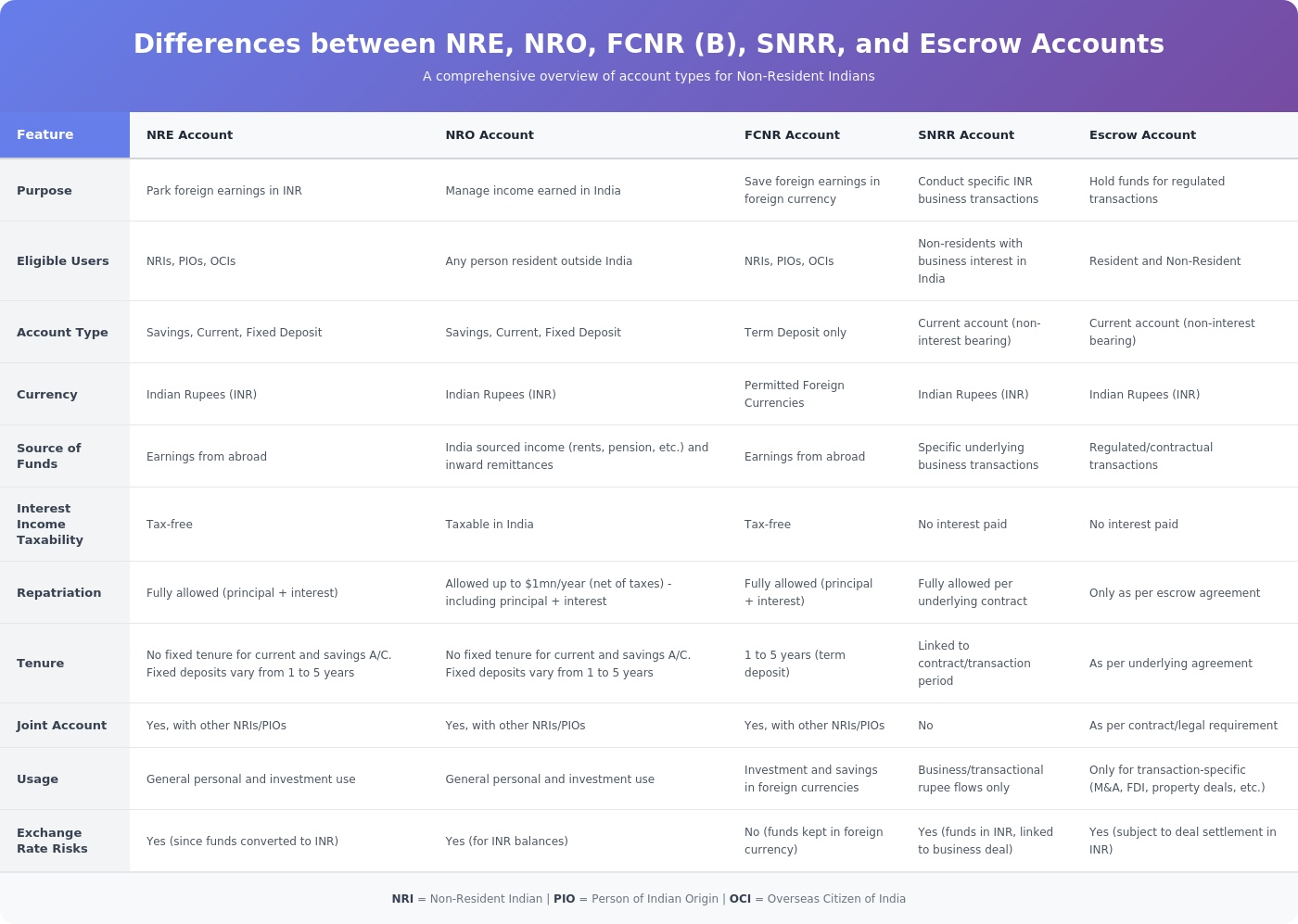Click the Purpose row label

point(45,191)
